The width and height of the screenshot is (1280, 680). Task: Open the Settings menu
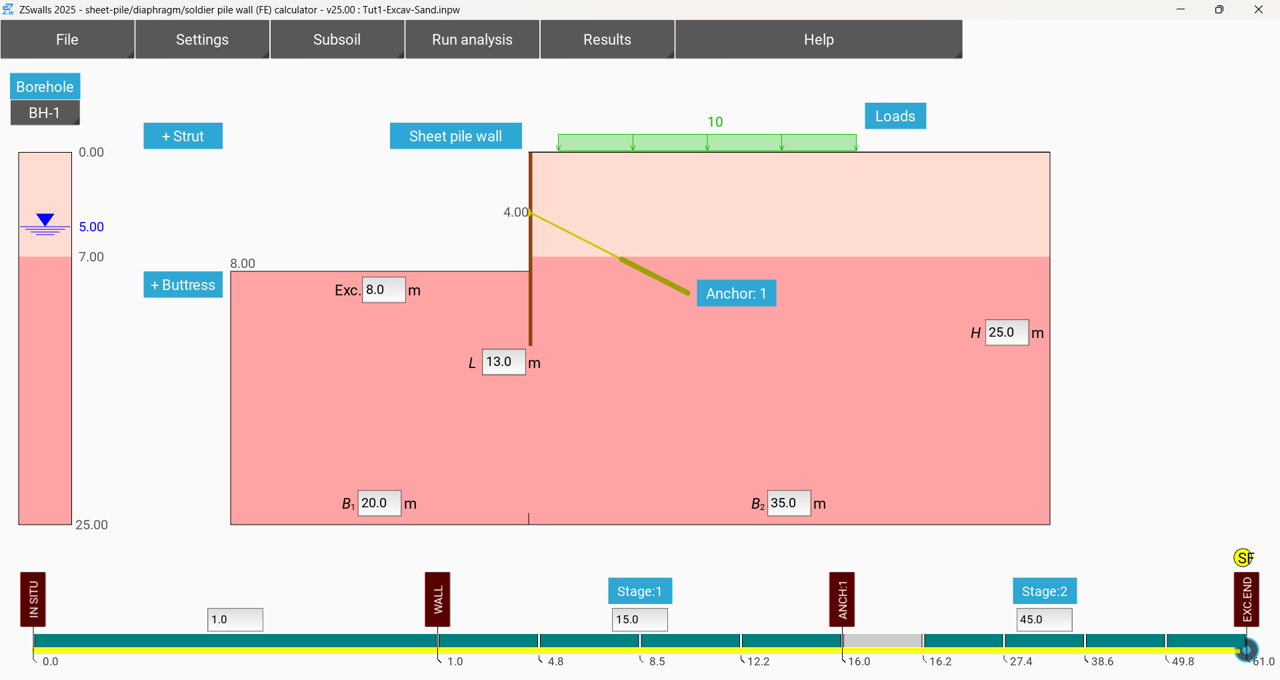coord(202,40)
